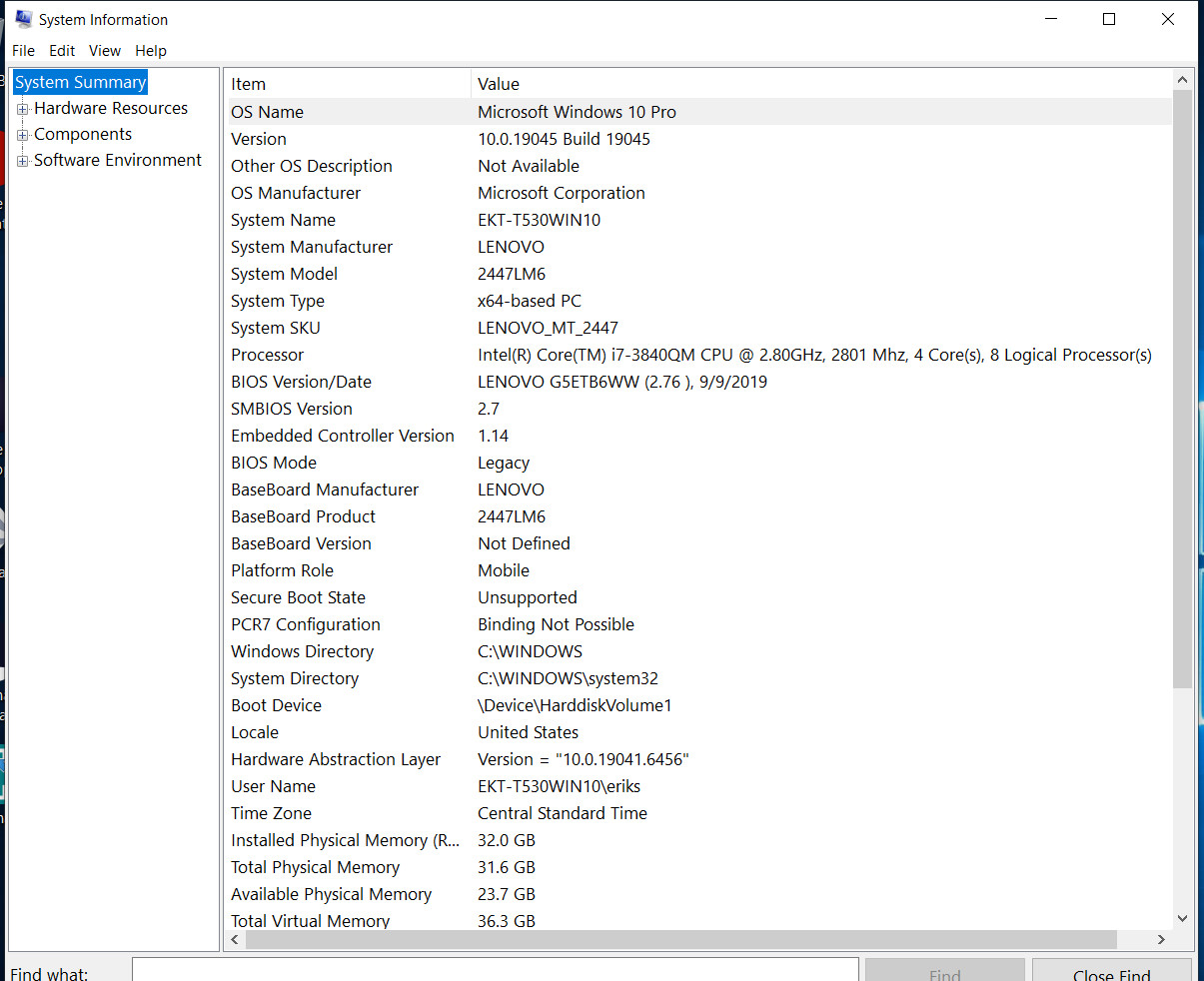Click the vertical scrollbar up arrow

pyautogui.click(x=1183, y=80)
